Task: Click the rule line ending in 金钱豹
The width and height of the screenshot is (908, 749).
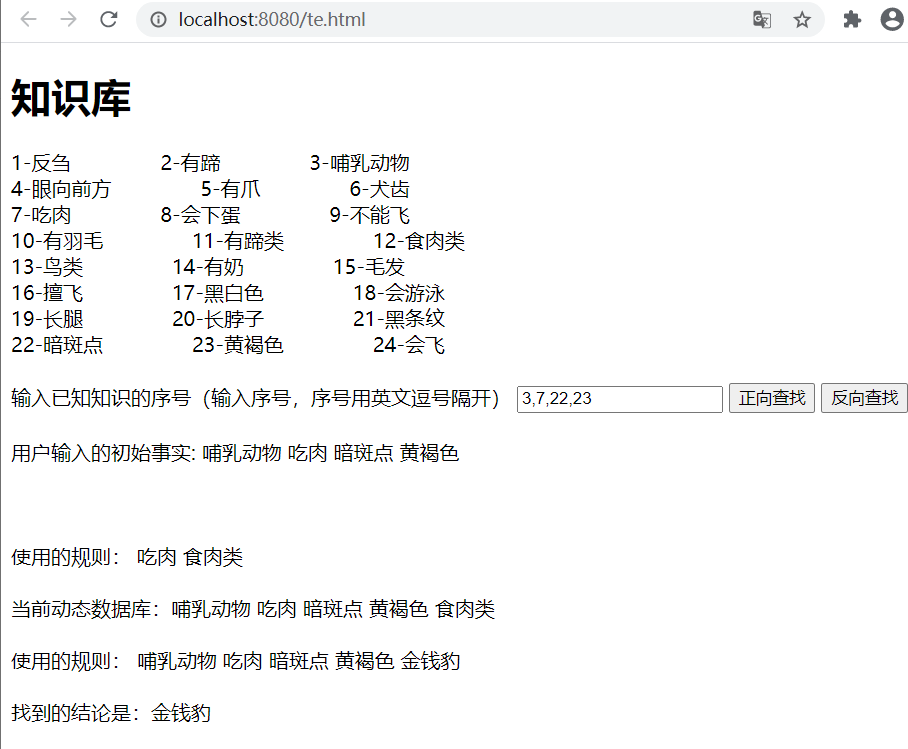Action: point(236,662)
